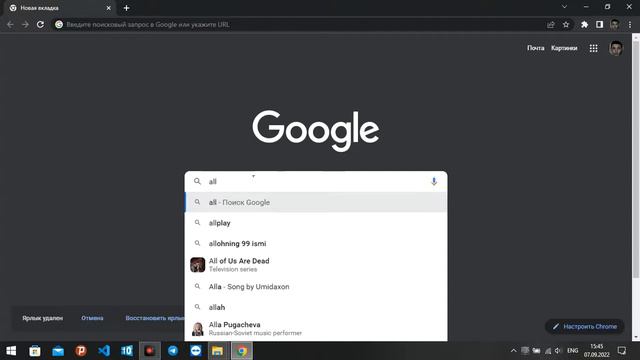
Task: Select 'all - Поиск Google' suggestion
Action: [x=316, y=202]
